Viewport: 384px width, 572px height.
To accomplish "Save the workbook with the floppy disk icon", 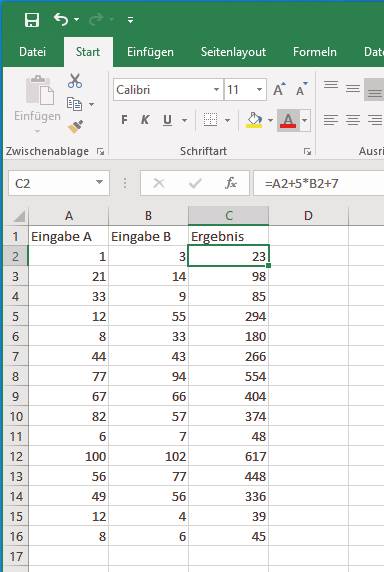I will tap(32, 19).
